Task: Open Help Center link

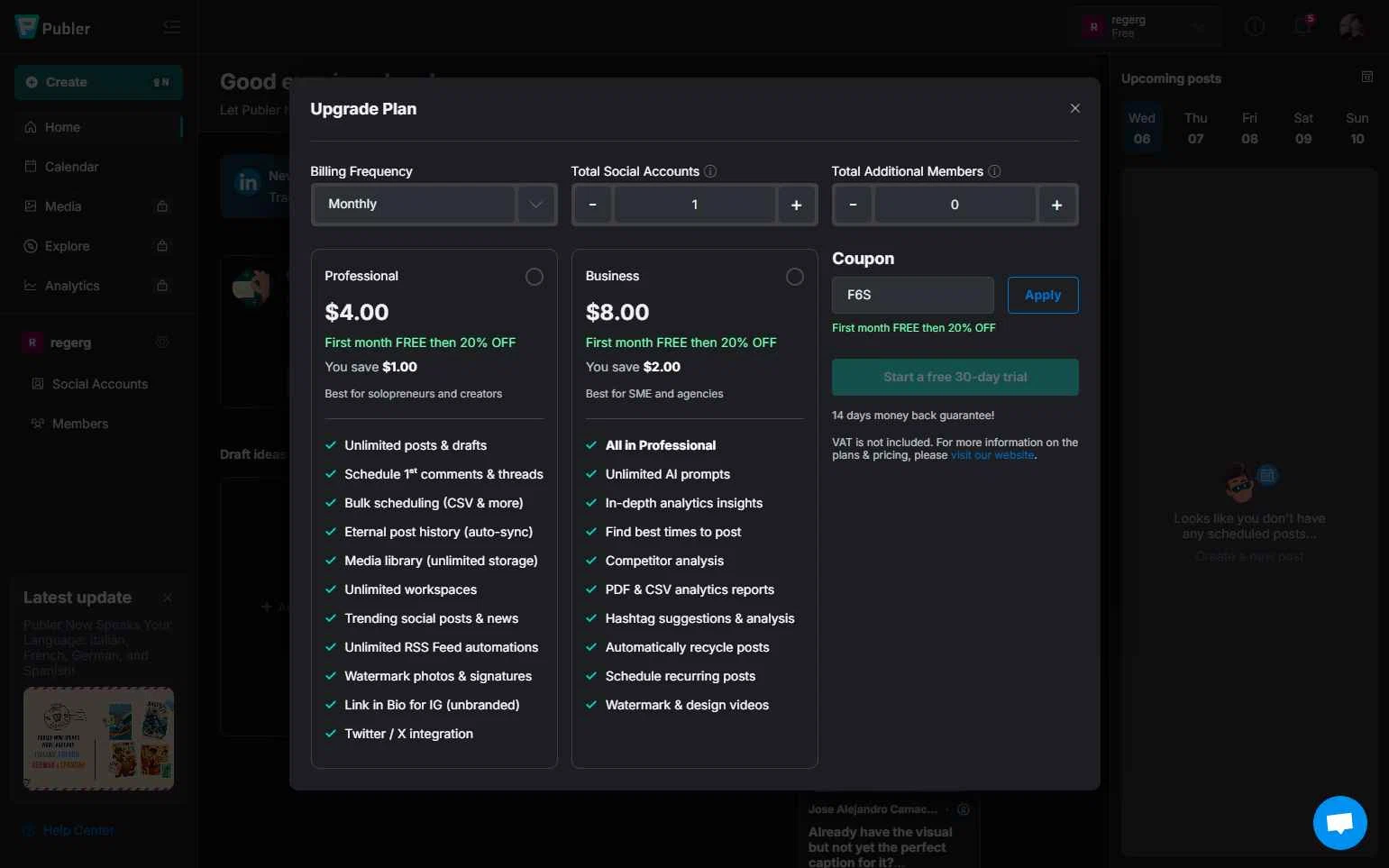Action: pos(69,830)
